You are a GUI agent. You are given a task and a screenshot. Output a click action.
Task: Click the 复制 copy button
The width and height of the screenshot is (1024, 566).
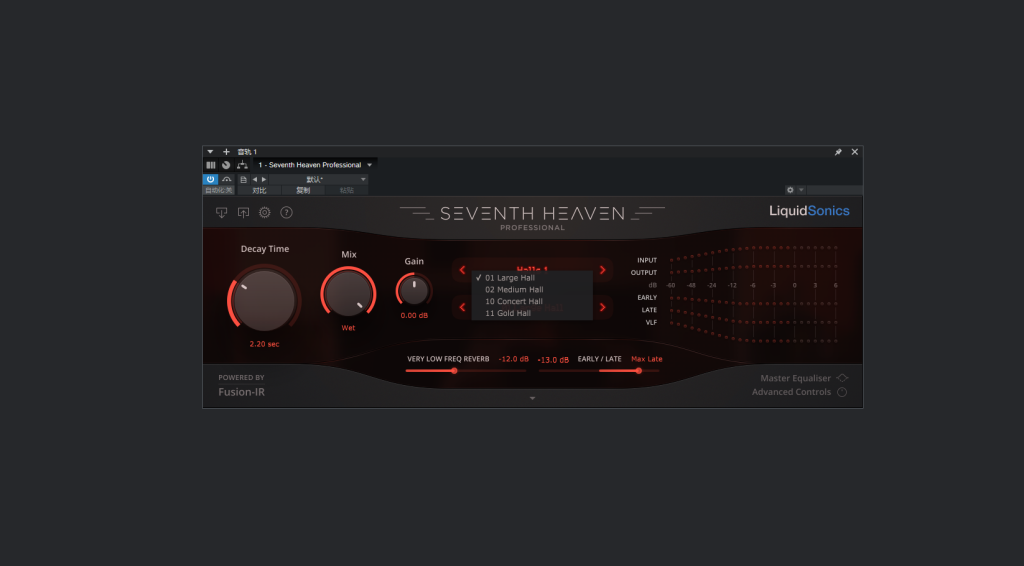point(303,191)
